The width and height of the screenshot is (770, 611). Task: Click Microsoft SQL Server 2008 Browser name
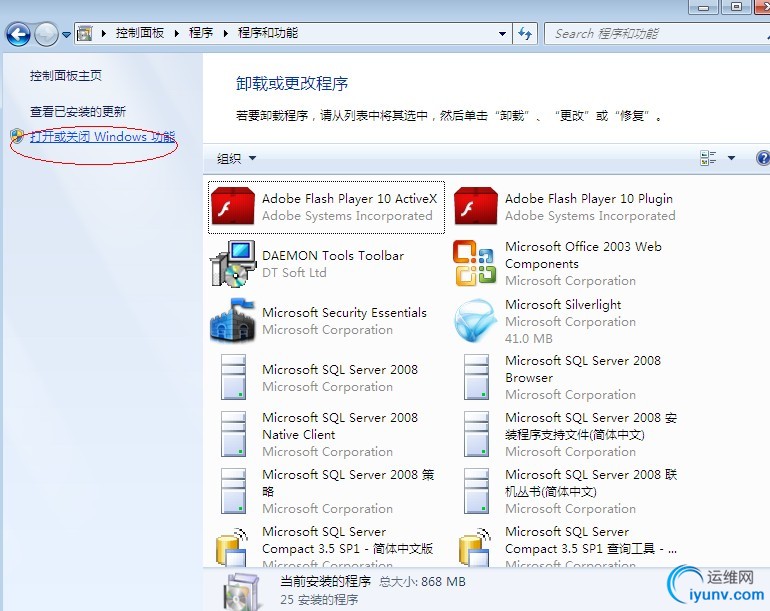coord(583,369)
